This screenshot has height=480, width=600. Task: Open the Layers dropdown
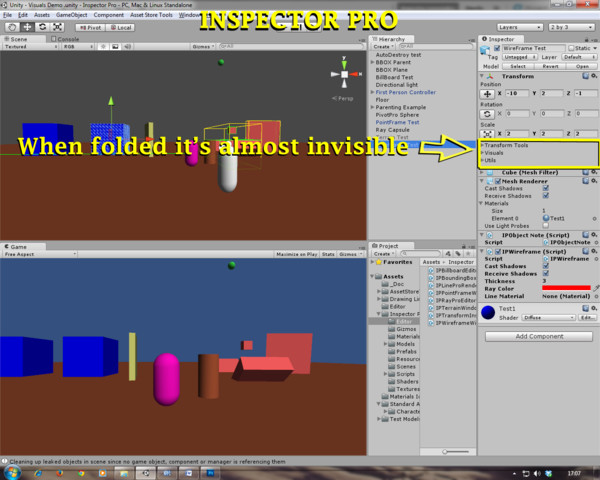520,27
